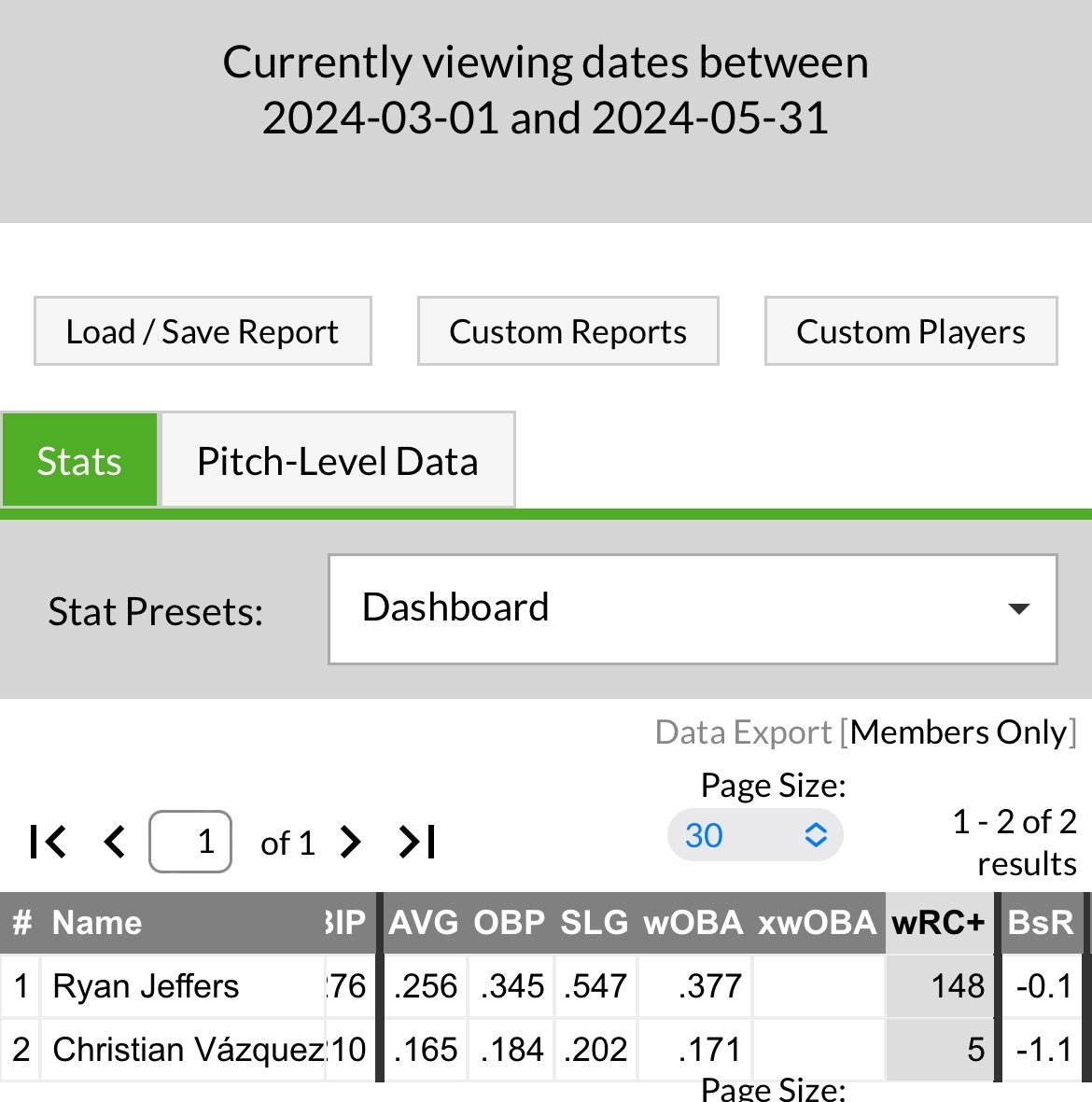Sort the table by BsR column
Image resolution: width=1092 pixels, height=1102 pixels.
(x=1041, y=923)
